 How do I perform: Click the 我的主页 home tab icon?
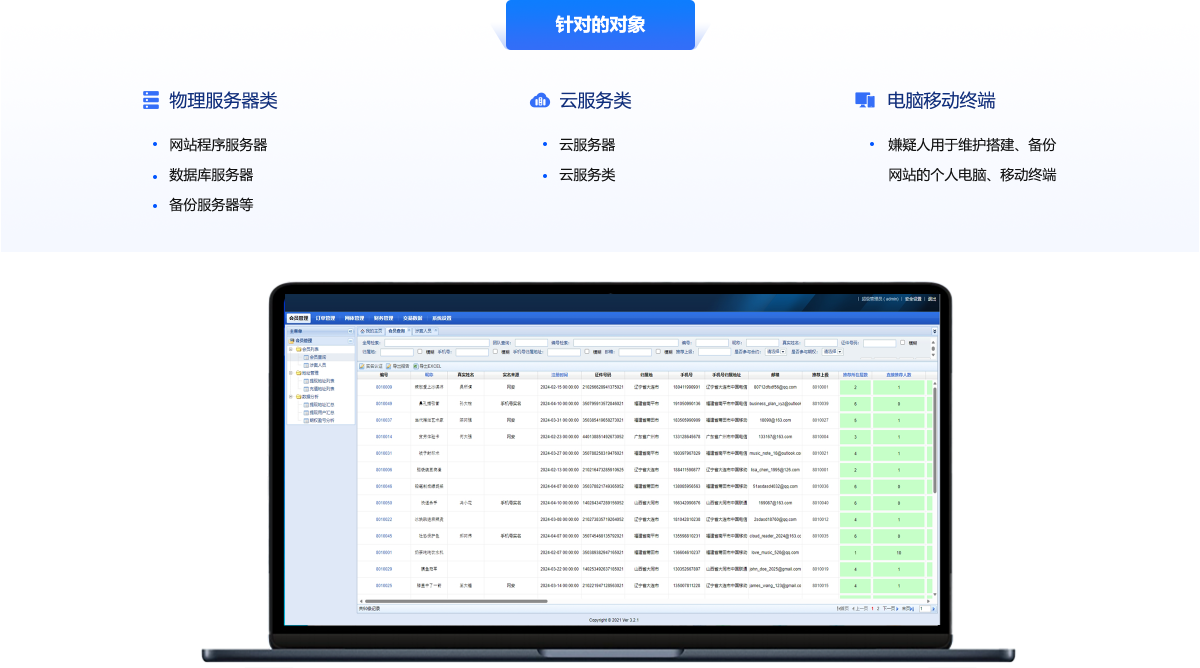click(x=363, y=330)
